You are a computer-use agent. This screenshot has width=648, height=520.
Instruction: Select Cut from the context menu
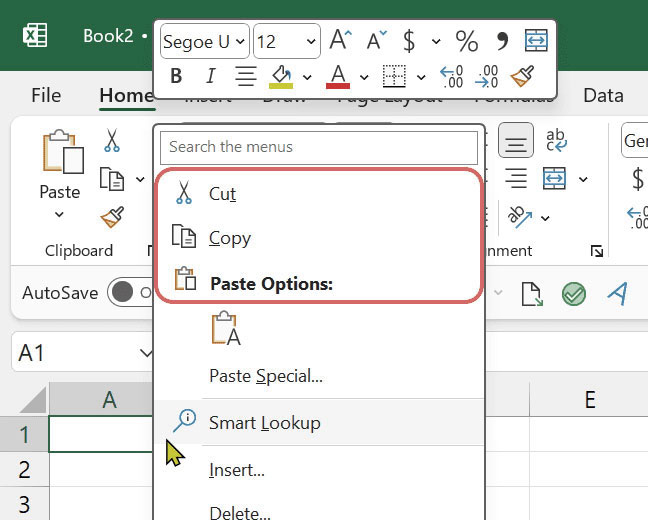tap(222, 193)
